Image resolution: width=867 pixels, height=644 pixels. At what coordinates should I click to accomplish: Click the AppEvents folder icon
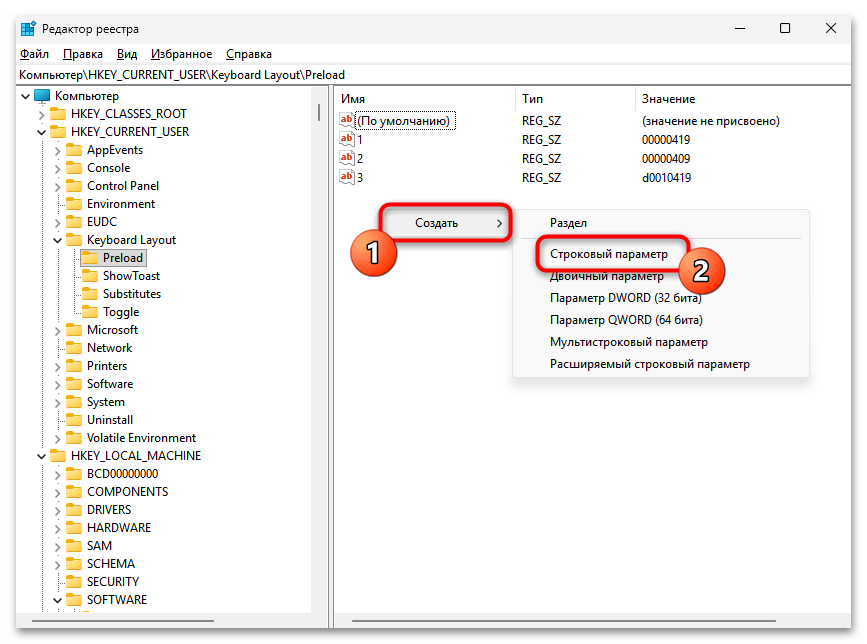point(74,150)
